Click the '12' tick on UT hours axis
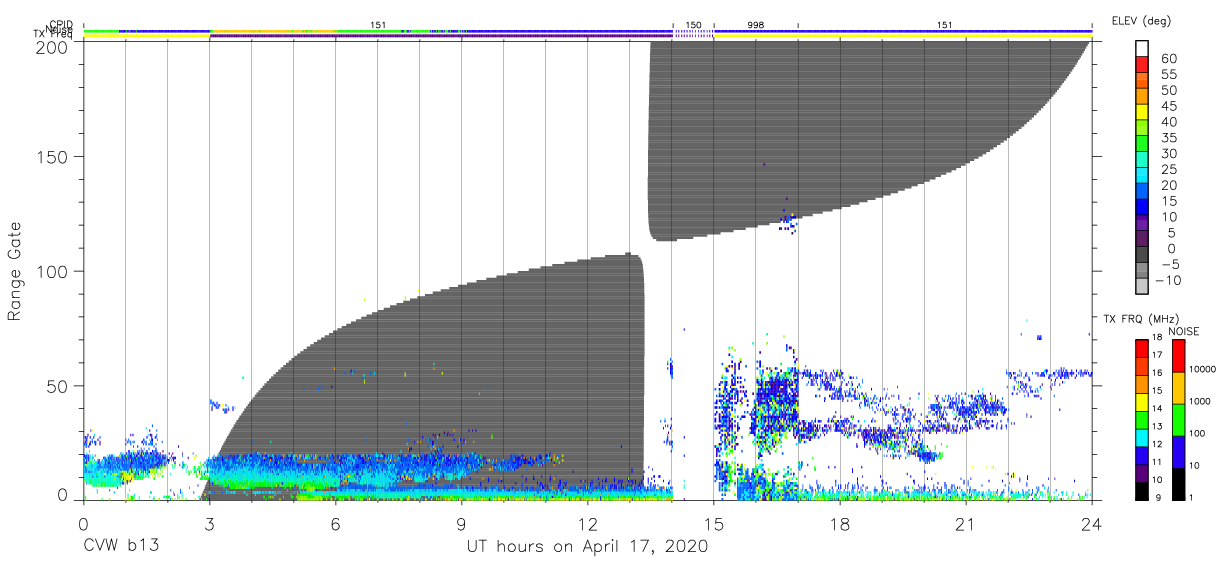 (x=588, y=522)
